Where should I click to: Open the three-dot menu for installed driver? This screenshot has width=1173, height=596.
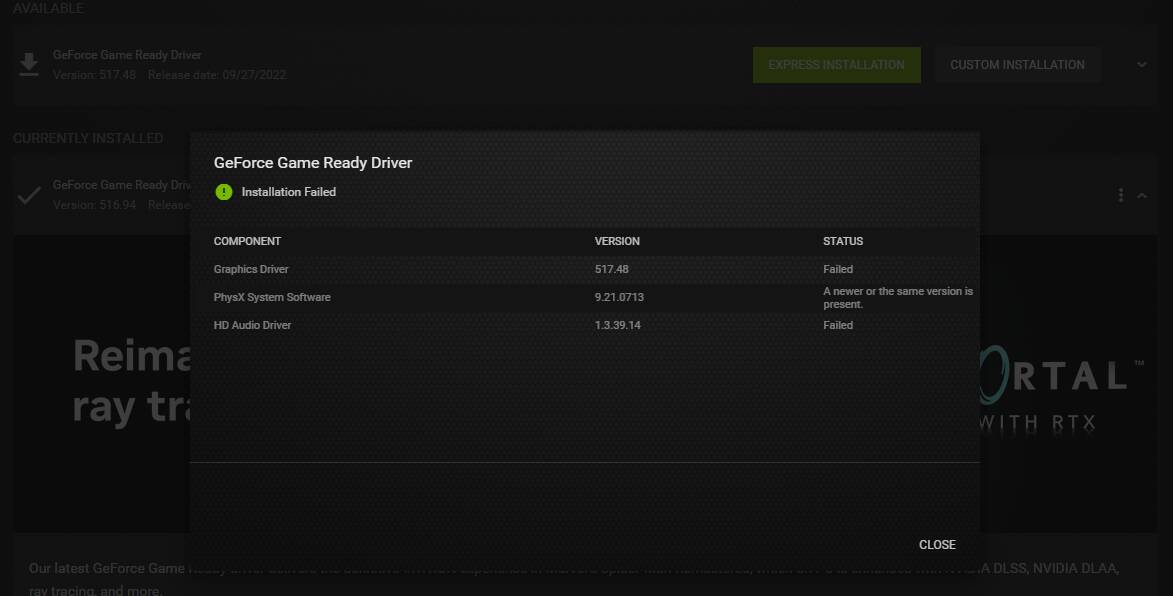pyautogui.click(x=1120, y=195)
